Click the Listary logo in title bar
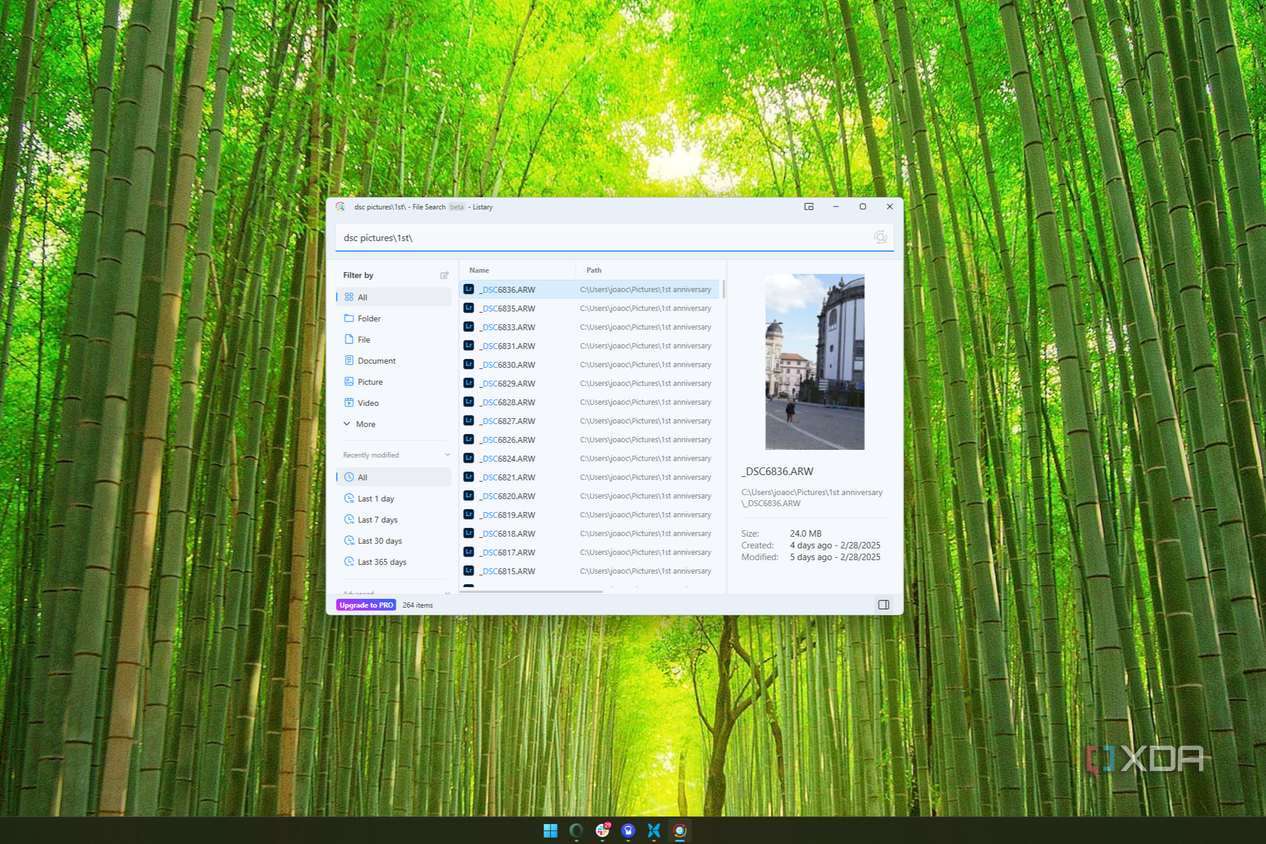Screen dimensions: 1266x844 click(341, 207)
